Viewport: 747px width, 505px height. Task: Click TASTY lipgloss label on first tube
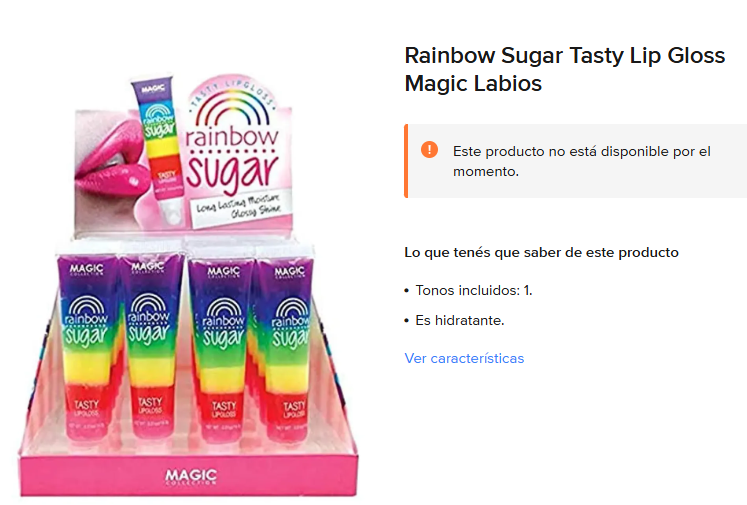tap(87, 408)
